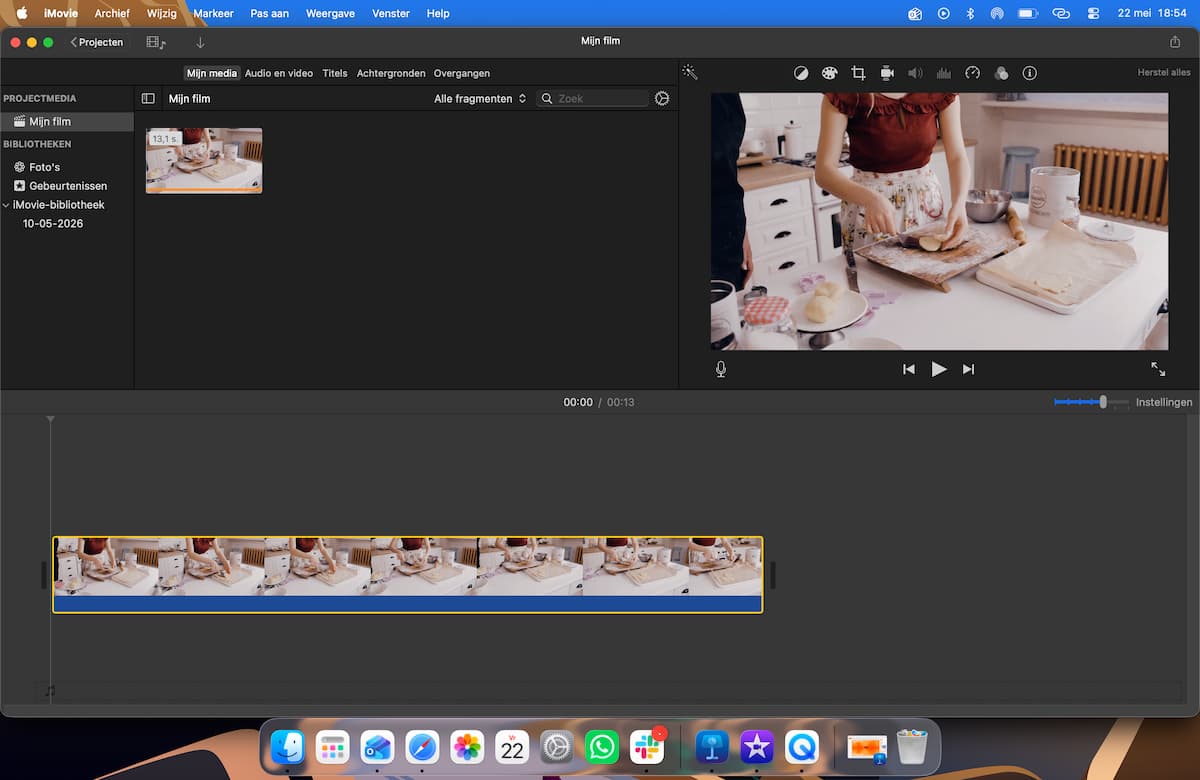Select the 13,1 s. media thumbnail
This screenshot has height=780, width=1200.
coord(204,160)
